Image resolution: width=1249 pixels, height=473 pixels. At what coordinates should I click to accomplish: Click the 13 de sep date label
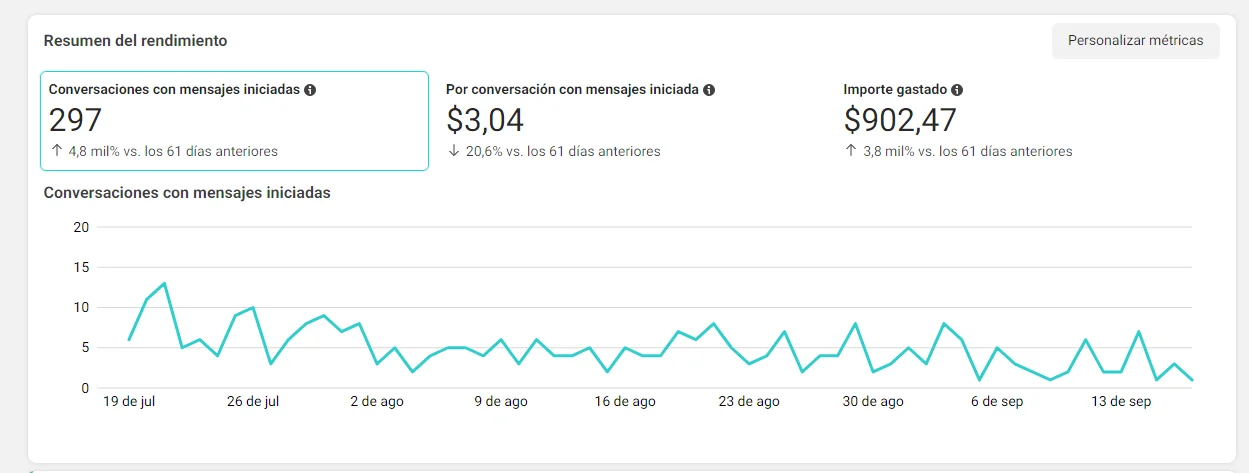1121,402
